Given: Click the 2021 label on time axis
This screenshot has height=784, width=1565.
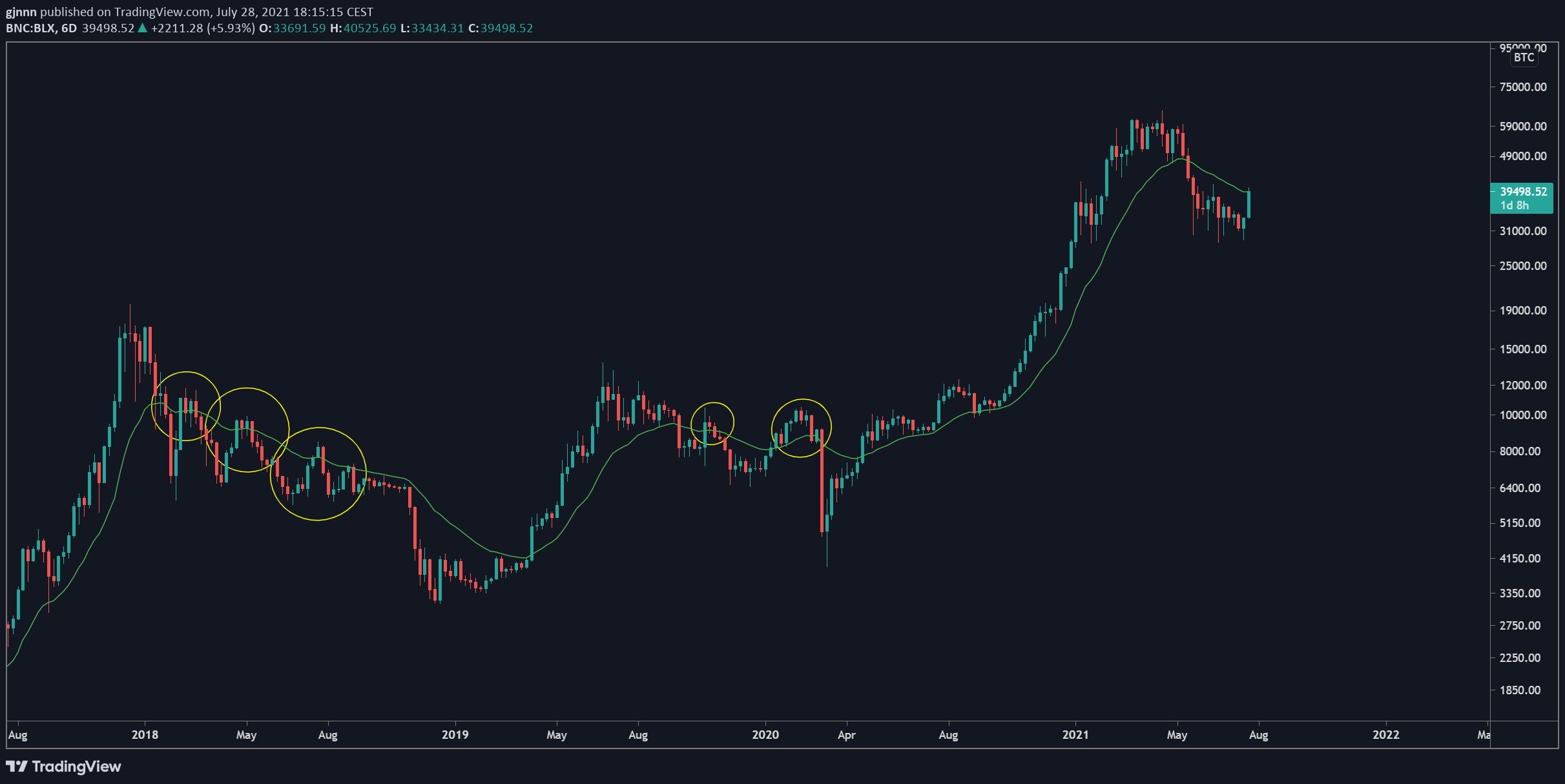Looking at the screenshot, I should tap(1075, 734).
